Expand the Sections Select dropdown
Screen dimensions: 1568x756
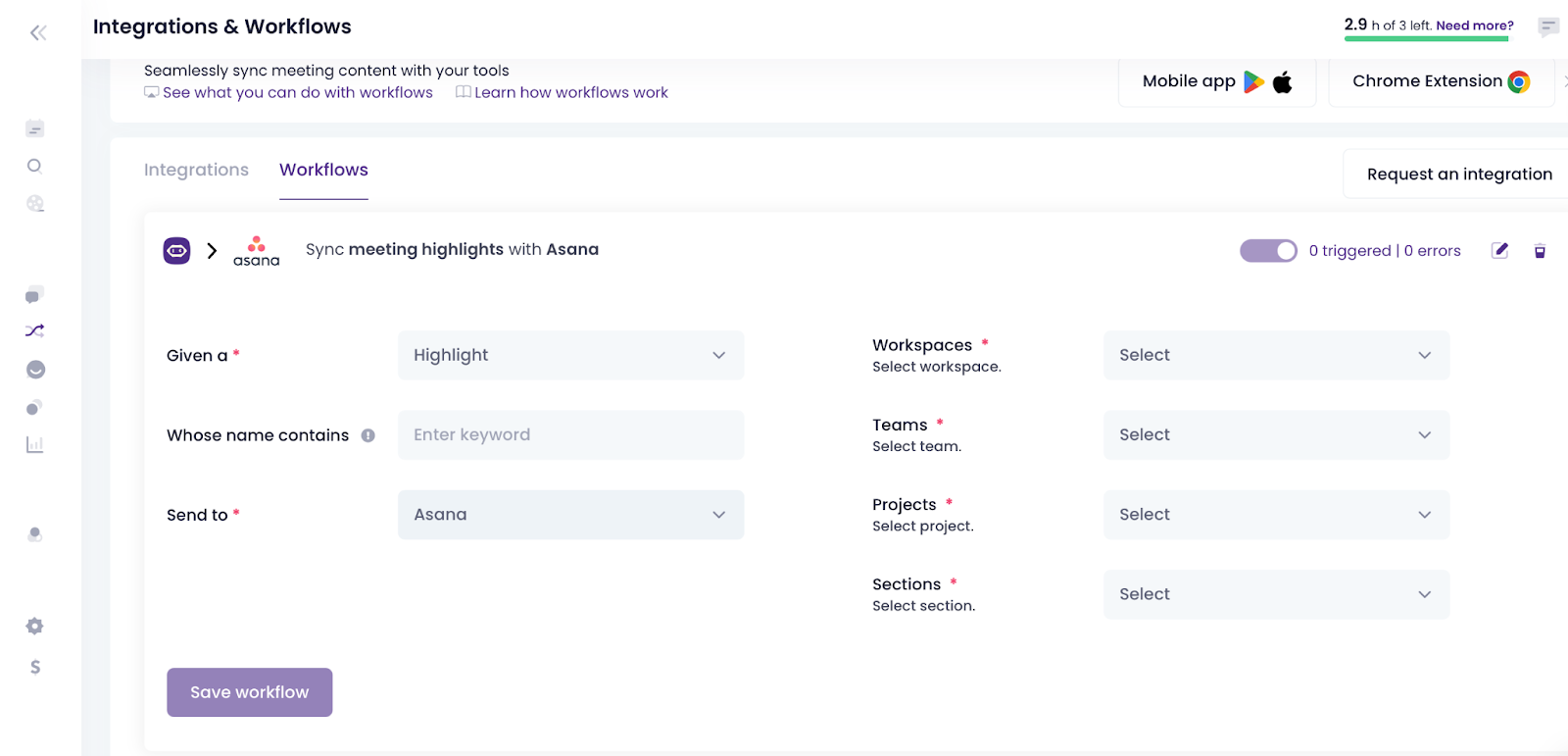click(1276, 594)
